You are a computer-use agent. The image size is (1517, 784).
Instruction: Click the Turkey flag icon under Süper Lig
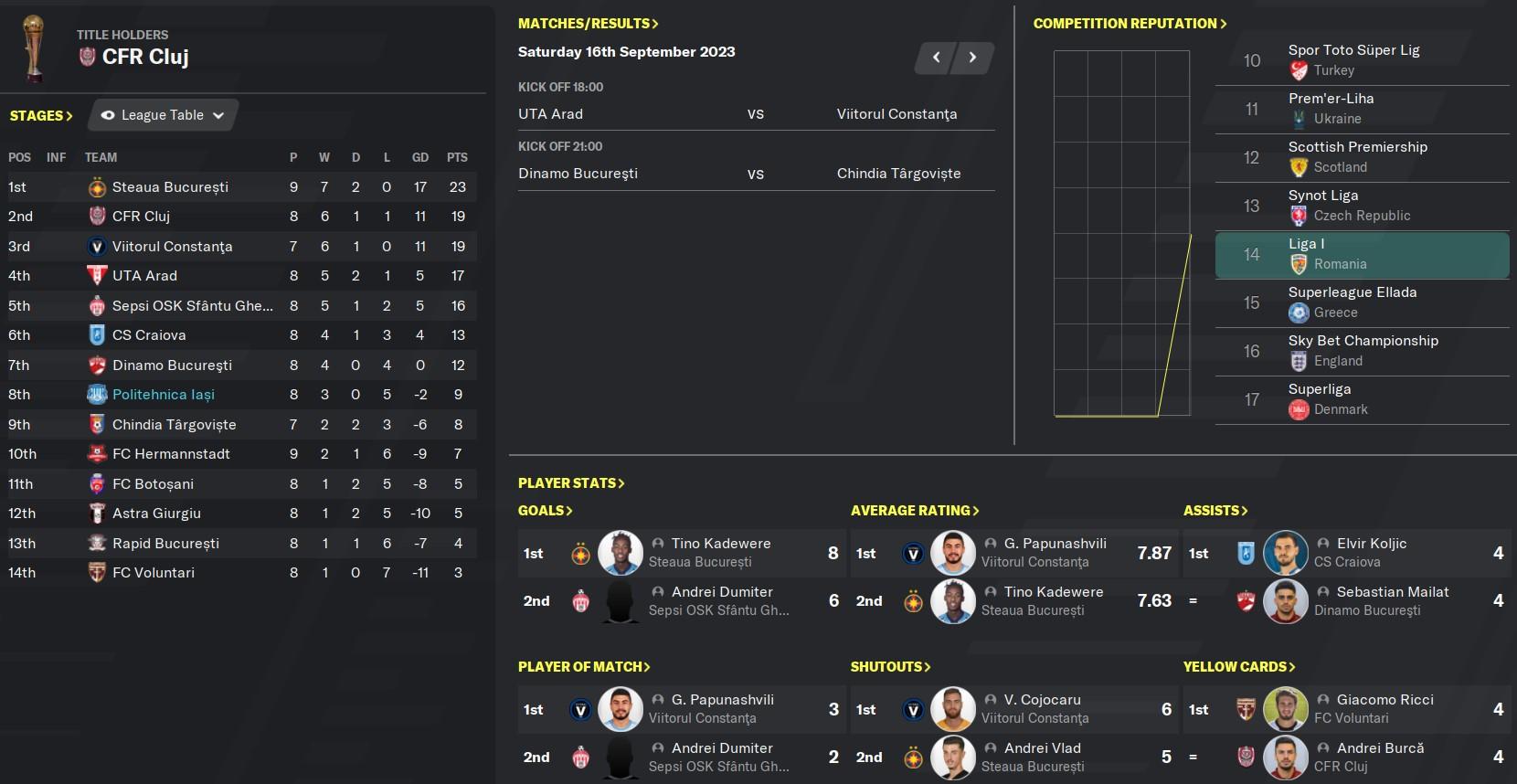point(1299,70)
